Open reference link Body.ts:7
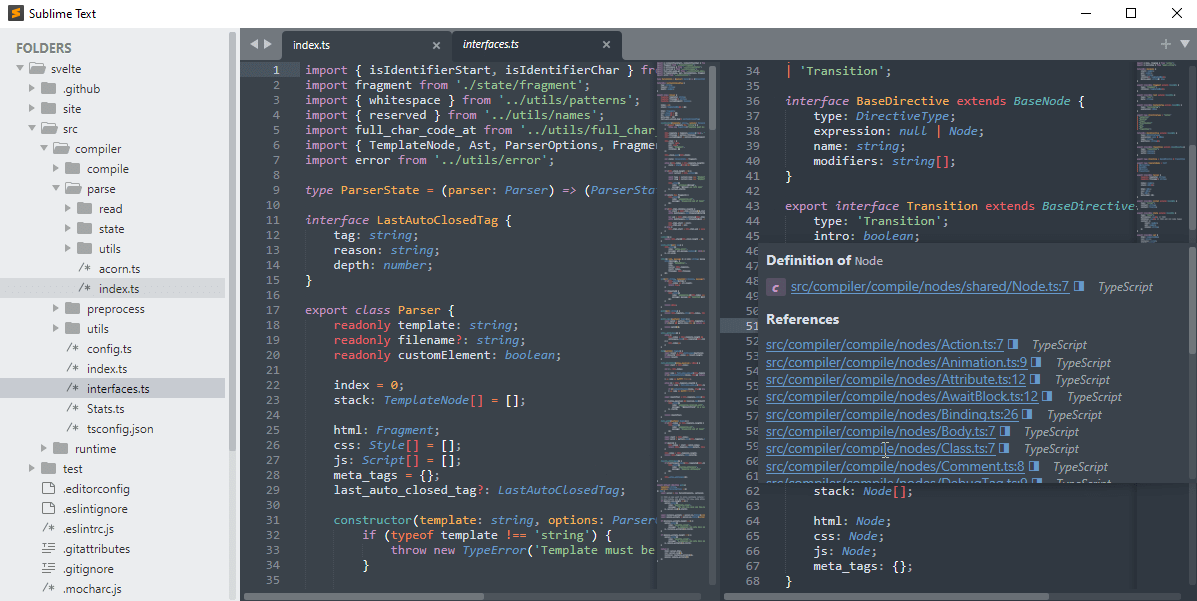1197x601 pixels. click(x=880, y=432)
